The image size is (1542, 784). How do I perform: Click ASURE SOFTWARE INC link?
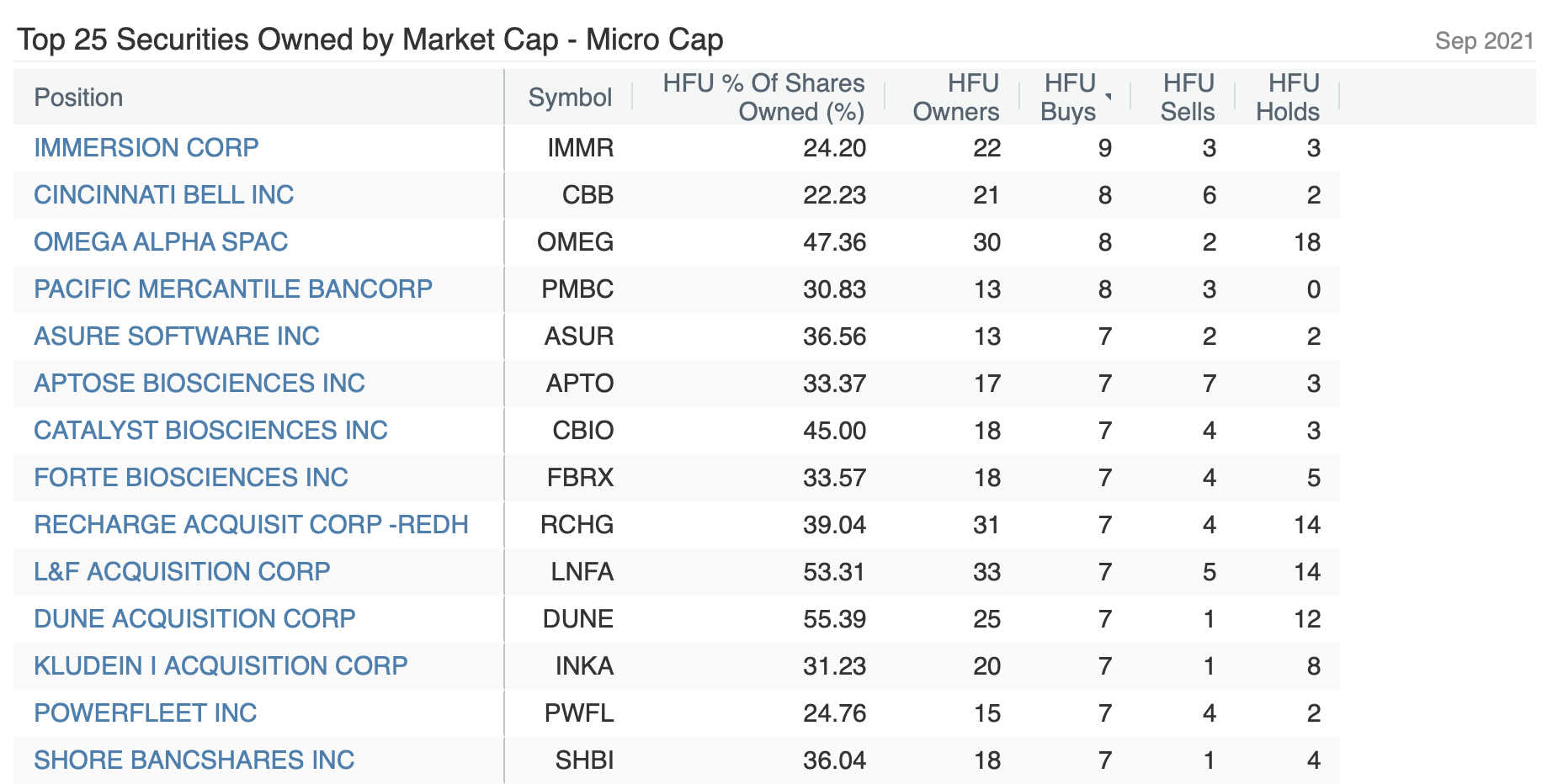click(x=176, y=336)
